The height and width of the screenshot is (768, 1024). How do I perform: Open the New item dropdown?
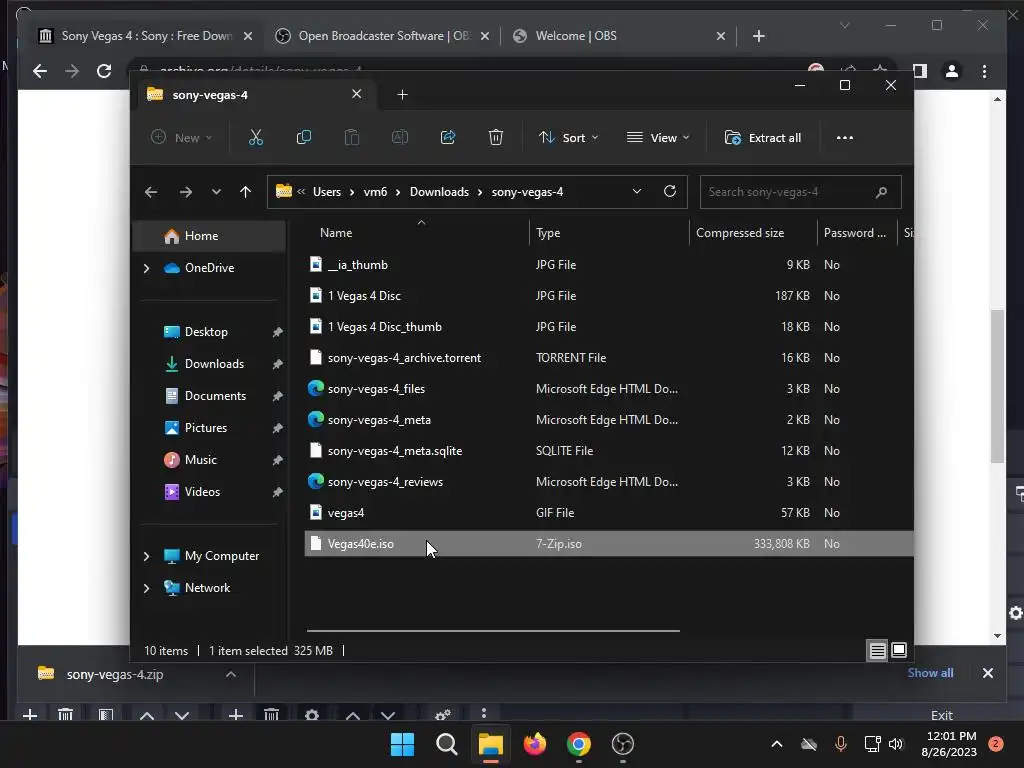(x=181, y=138)
